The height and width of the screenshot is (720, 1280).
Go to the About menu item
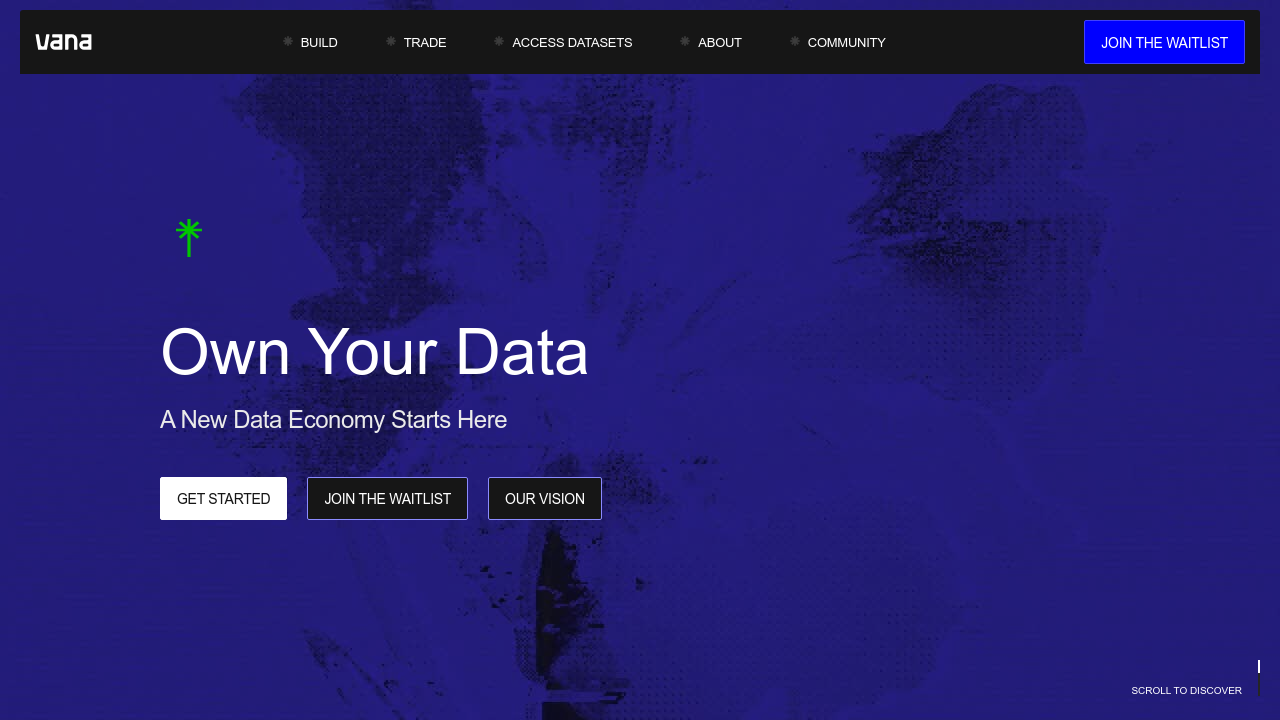click(x=720, y=42)
